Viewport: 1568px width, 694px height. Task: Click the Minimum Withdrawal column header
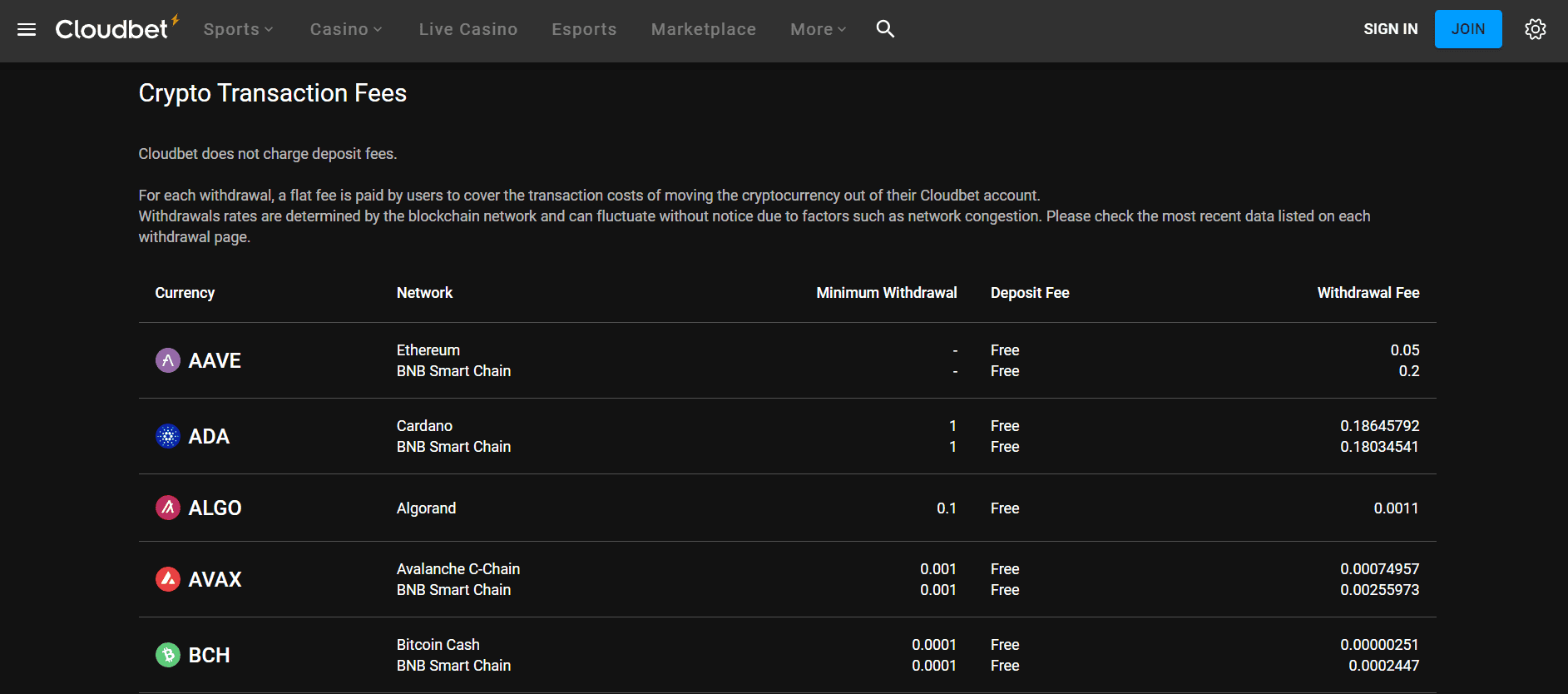pos(886,293)
